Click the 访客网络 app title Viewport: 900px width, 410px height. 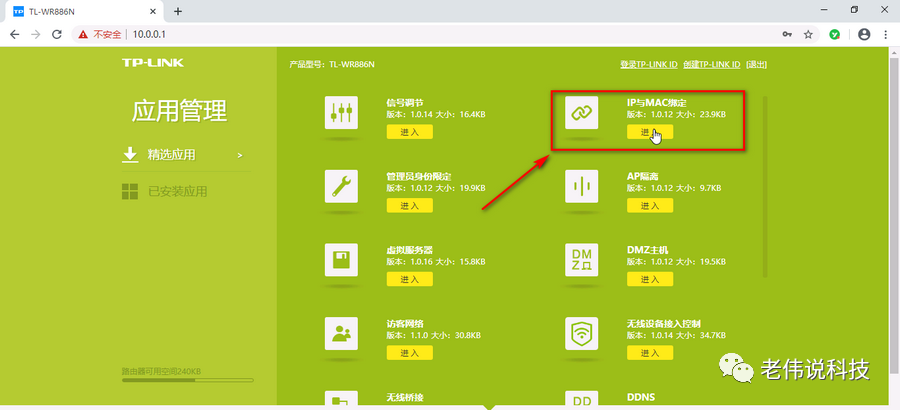pos(405,323)
